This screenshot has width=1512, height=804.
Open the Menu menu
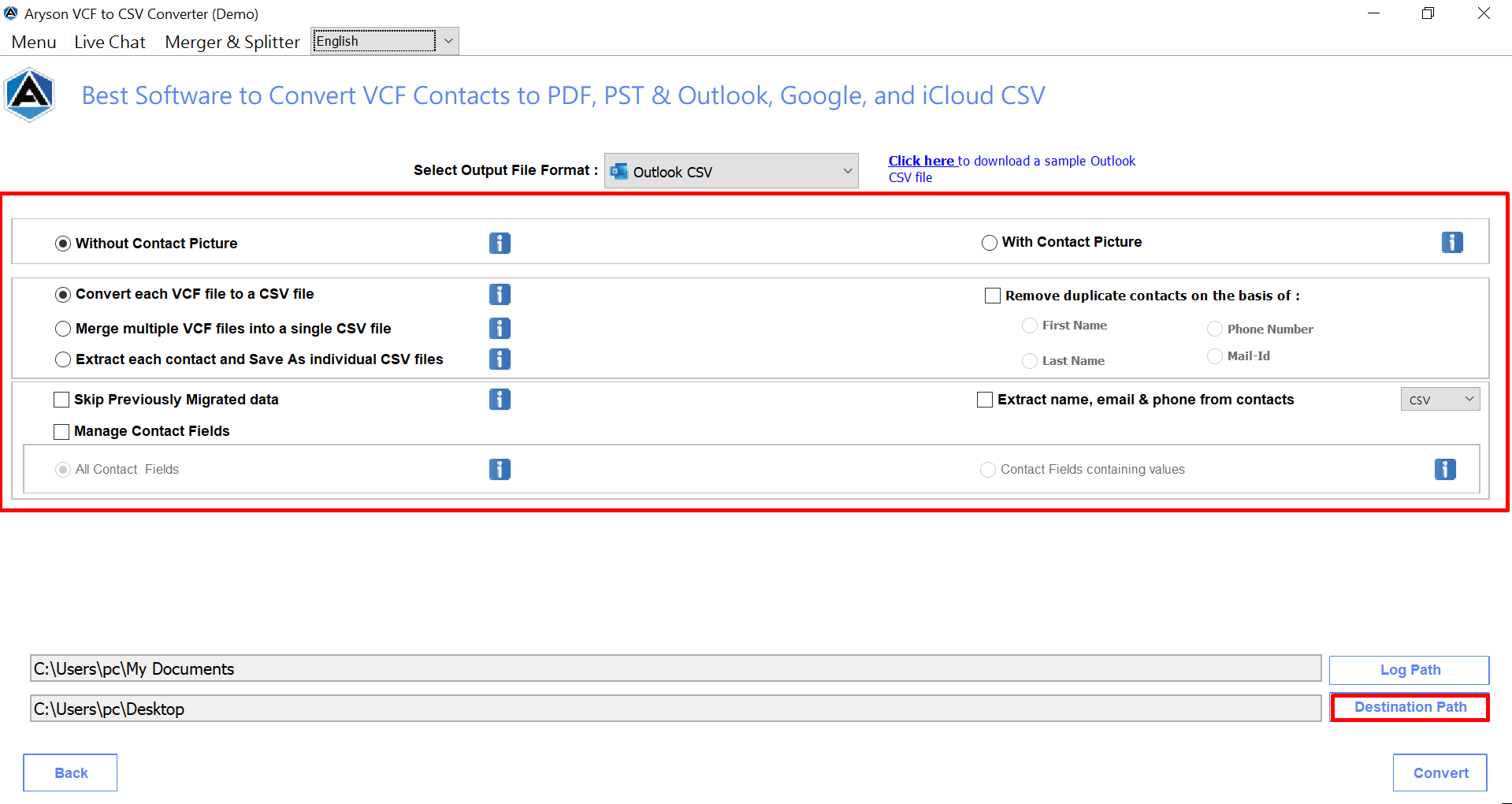tap(34, 42)
